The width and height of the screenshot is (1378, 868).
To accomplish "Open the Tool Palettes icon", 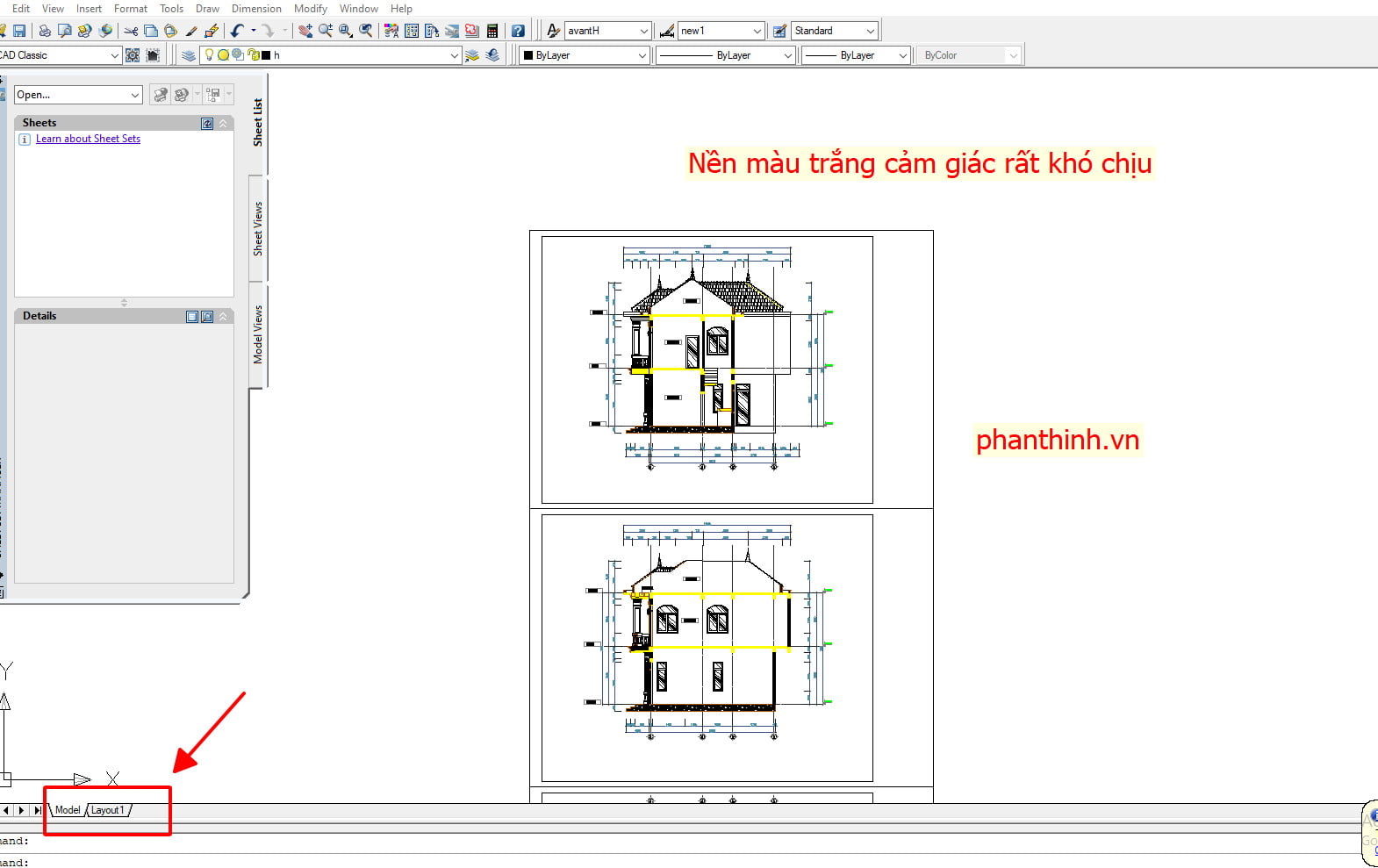I will [x=432, y=31].
